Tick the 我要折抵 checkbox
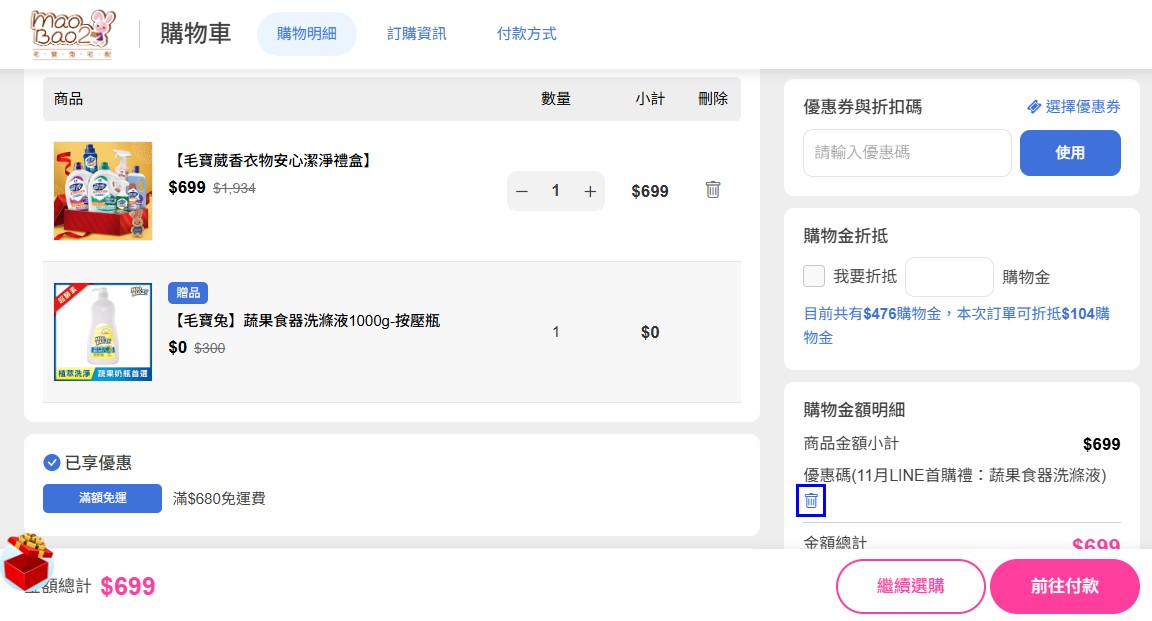Screen dimensions: 1152x621 point(813,276)
